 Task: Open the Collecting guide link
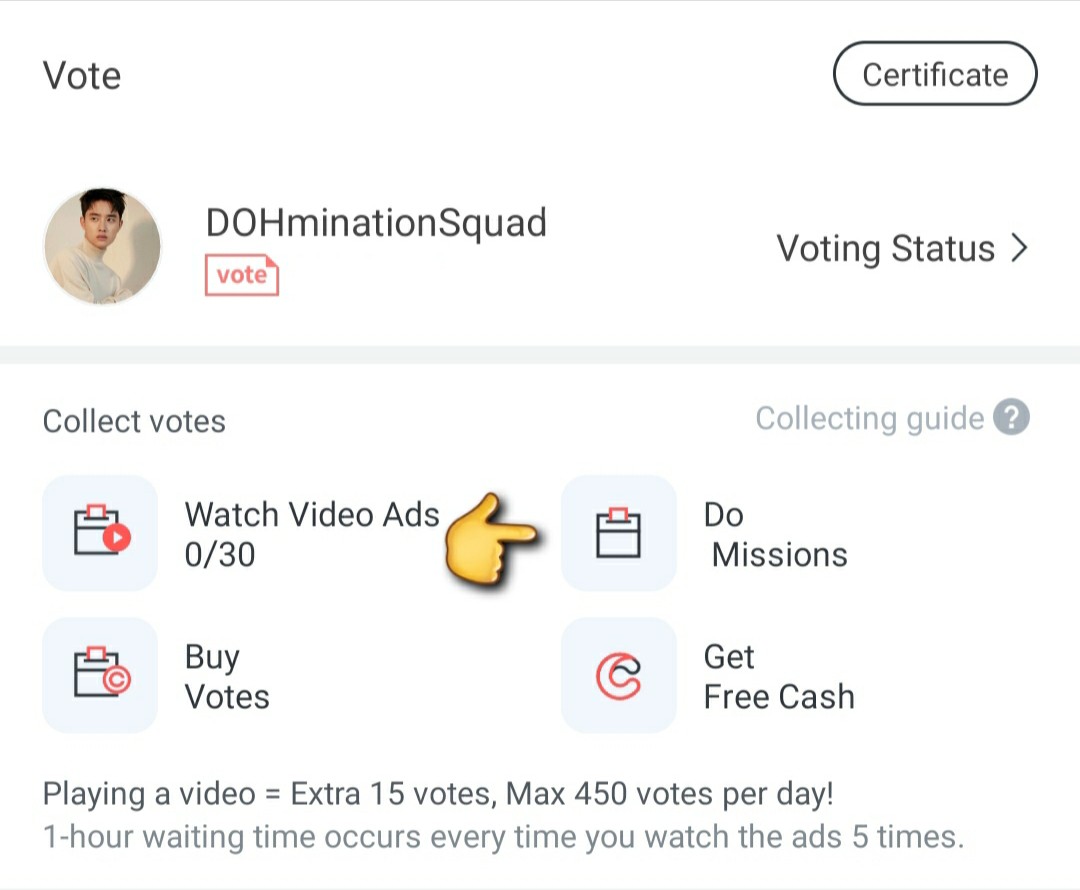(870, 418)
